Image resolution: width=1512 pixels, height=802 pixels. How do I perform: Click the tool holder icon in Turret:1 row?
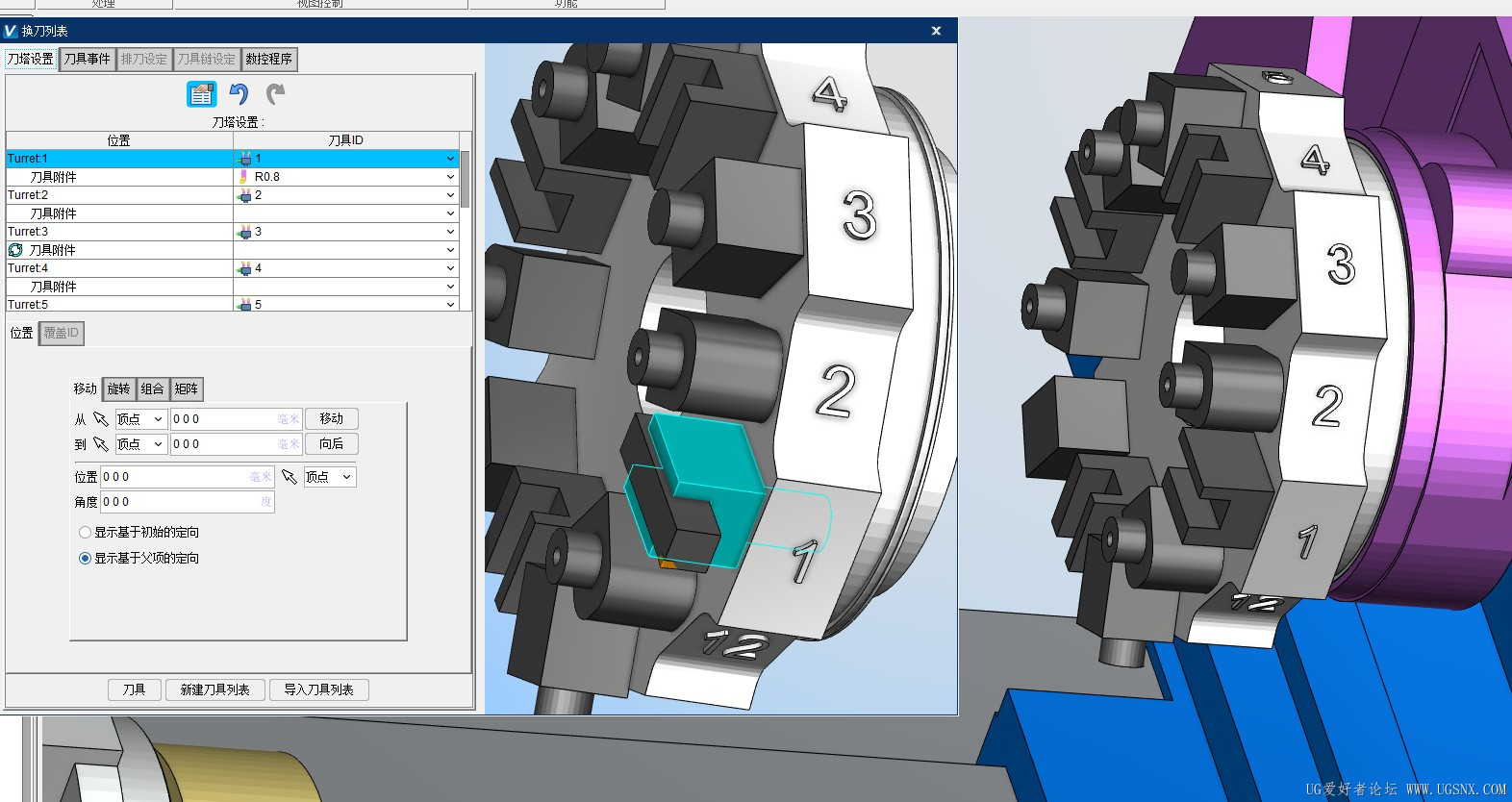tap(244, 159)
